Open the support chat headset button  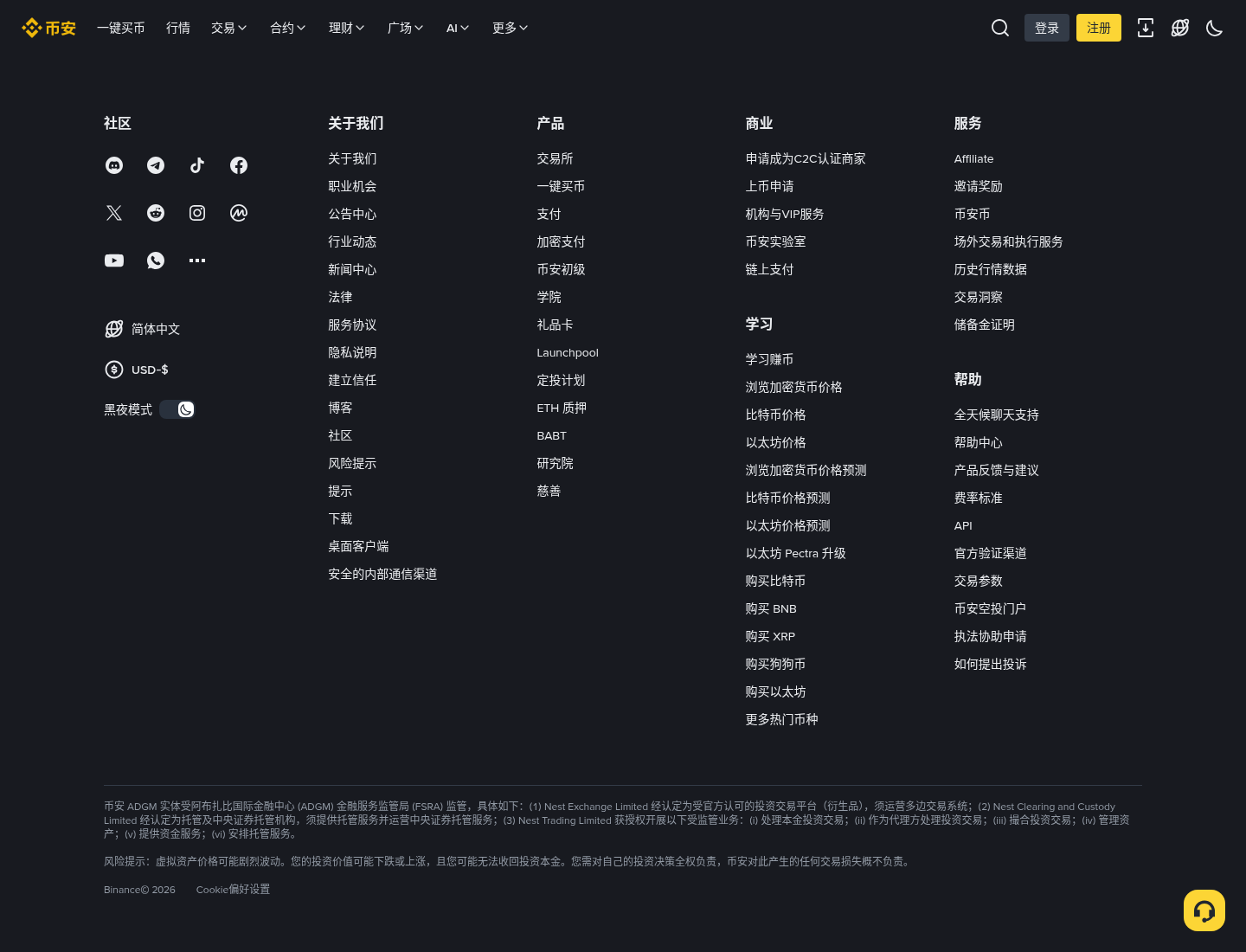[1204, 910]
